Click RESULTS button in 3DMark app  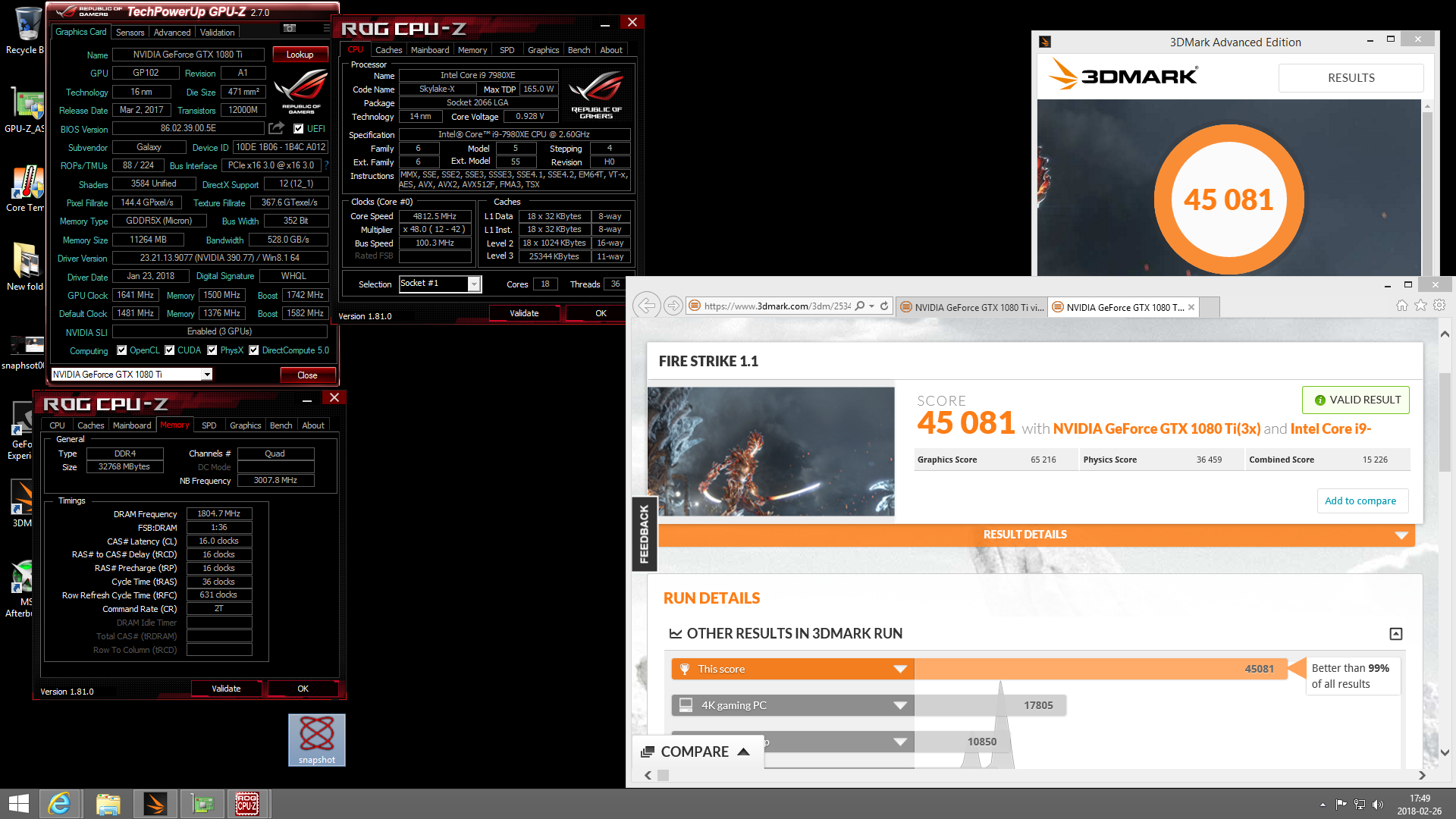click(1351, 78)
